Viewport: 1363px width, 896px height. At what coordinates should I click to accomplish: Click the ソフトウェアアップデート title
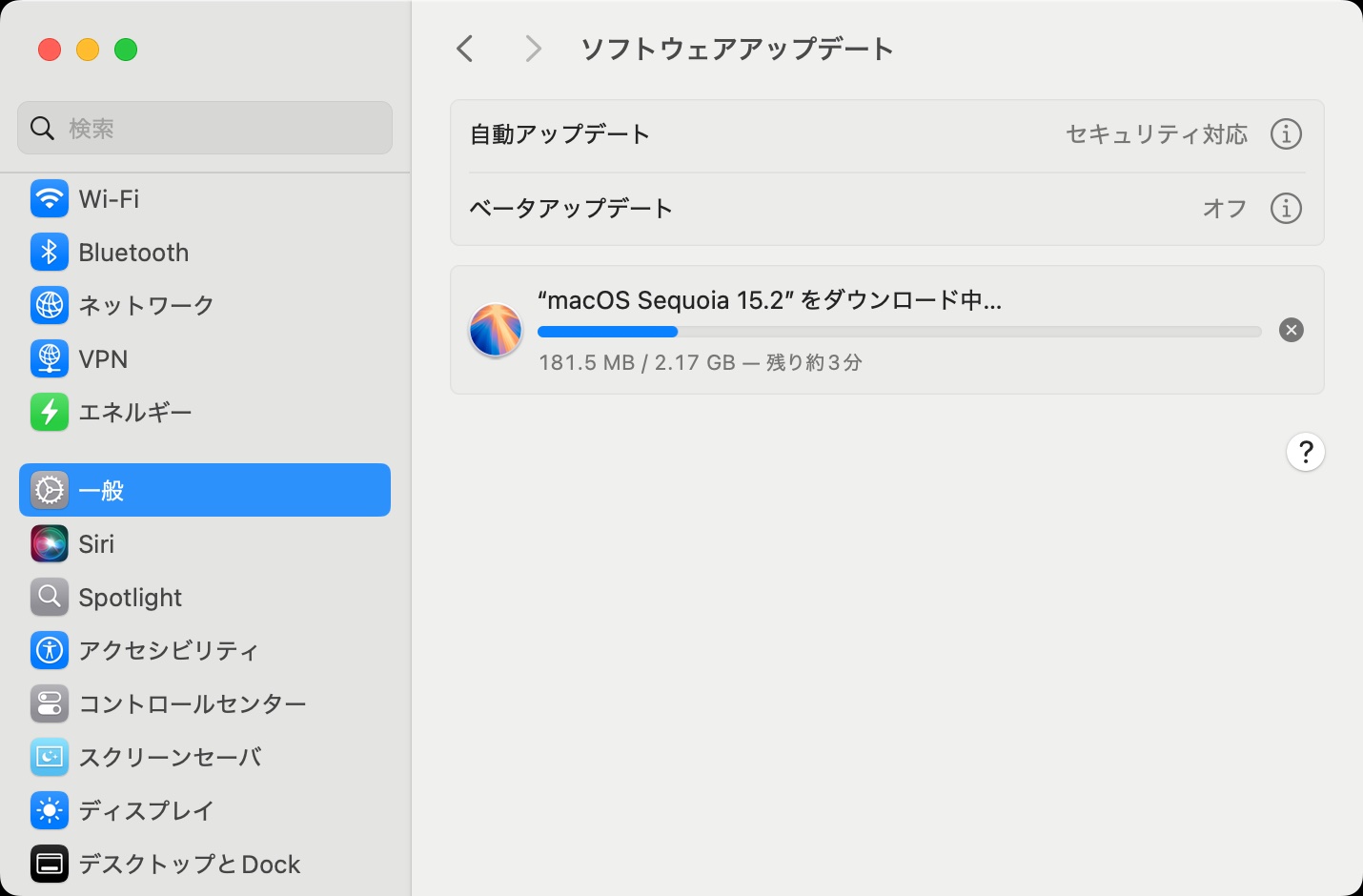click(737, 49)
